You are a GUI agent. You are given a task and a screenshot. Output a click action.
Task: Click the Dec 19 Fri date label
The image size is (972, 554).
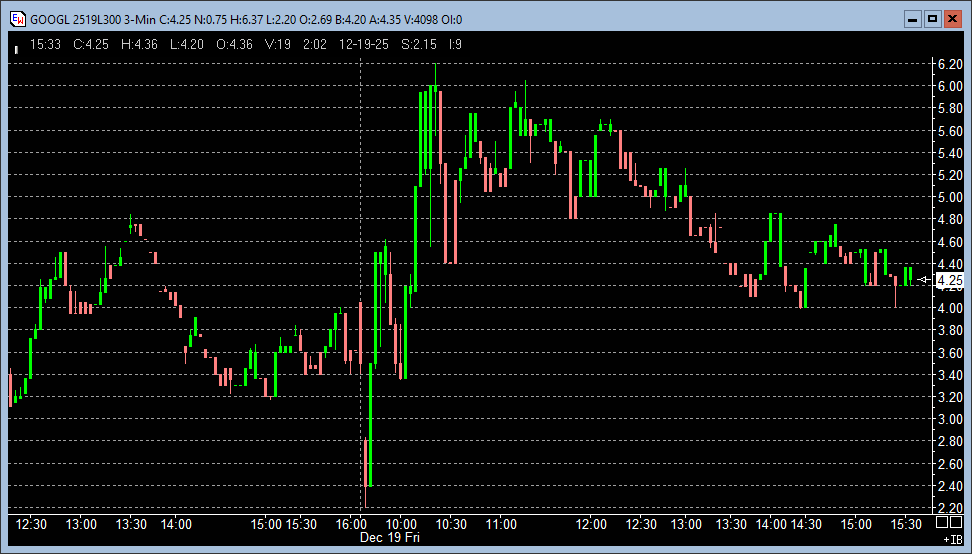[391, 538]
